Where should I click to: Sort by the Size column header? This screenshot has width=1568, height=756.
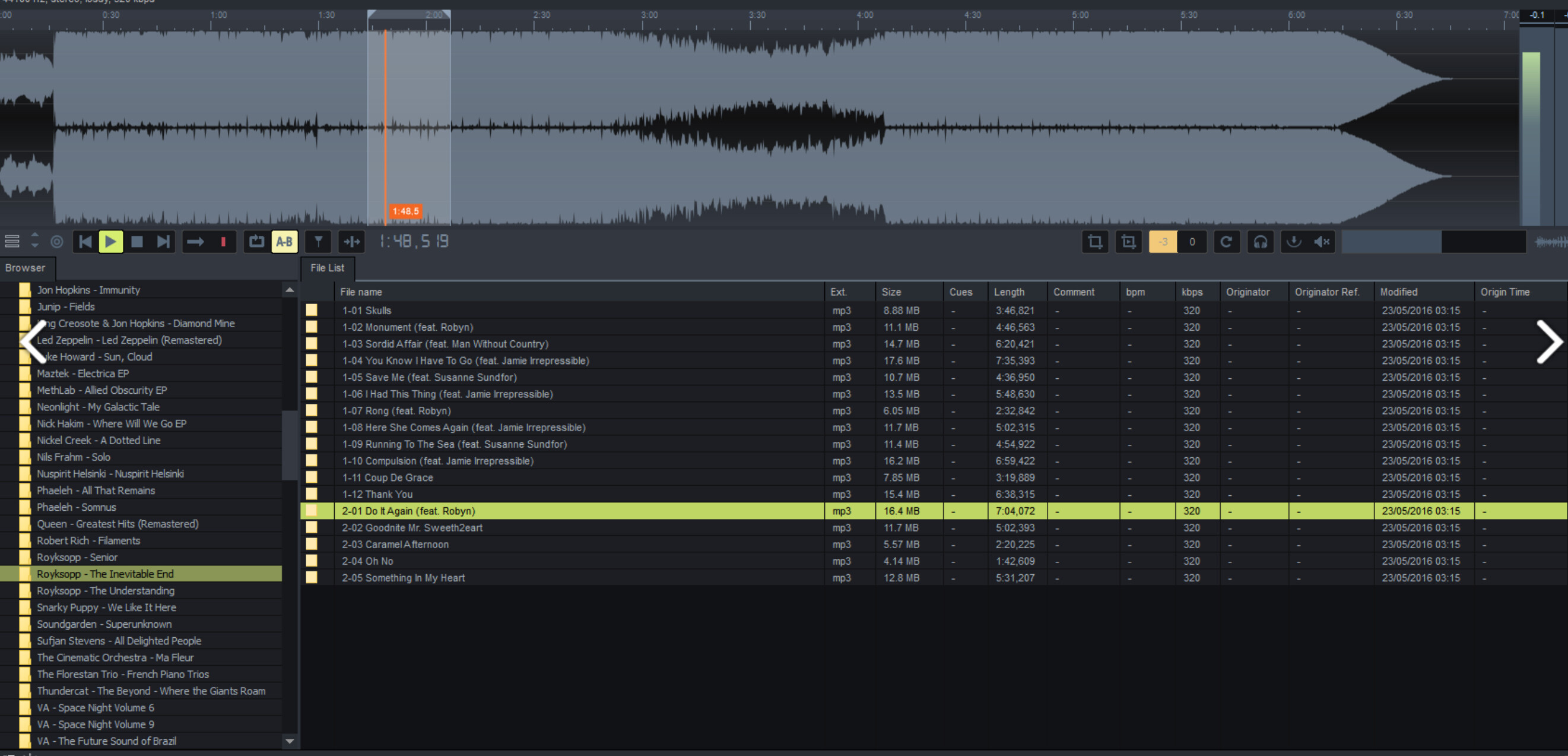[x=909, y=292]
